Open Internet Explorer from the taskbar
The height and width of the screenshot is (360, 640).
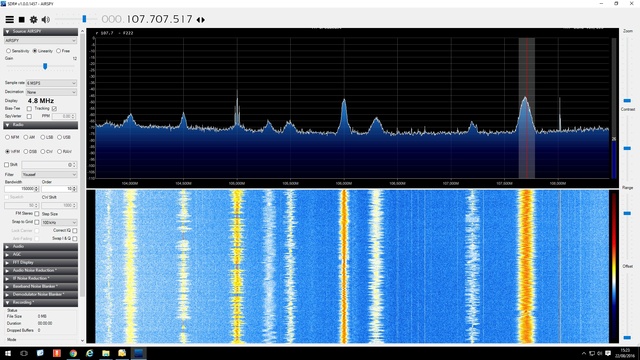pyautogui.click(x=89, y=353)
